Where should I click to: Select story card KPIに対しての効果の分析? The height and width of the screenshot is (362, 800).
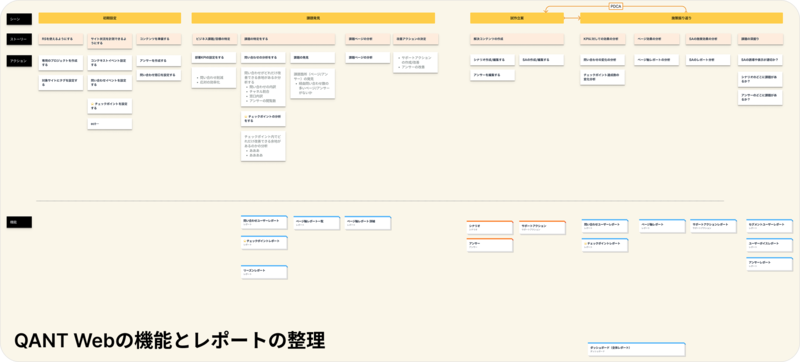point(603,39)
